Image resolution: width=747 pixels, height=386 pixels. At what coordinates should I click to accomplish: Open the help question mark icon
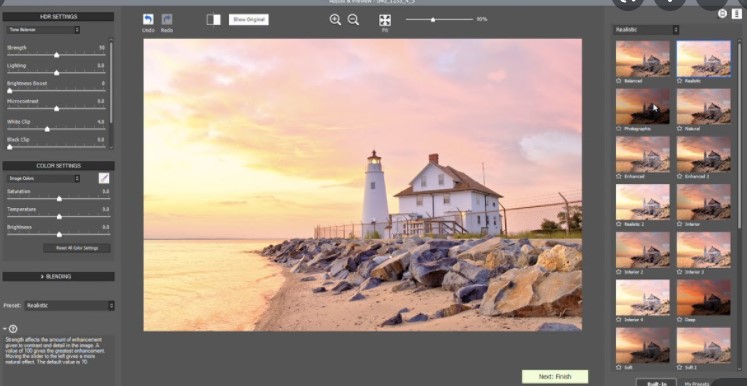[13, 329]
